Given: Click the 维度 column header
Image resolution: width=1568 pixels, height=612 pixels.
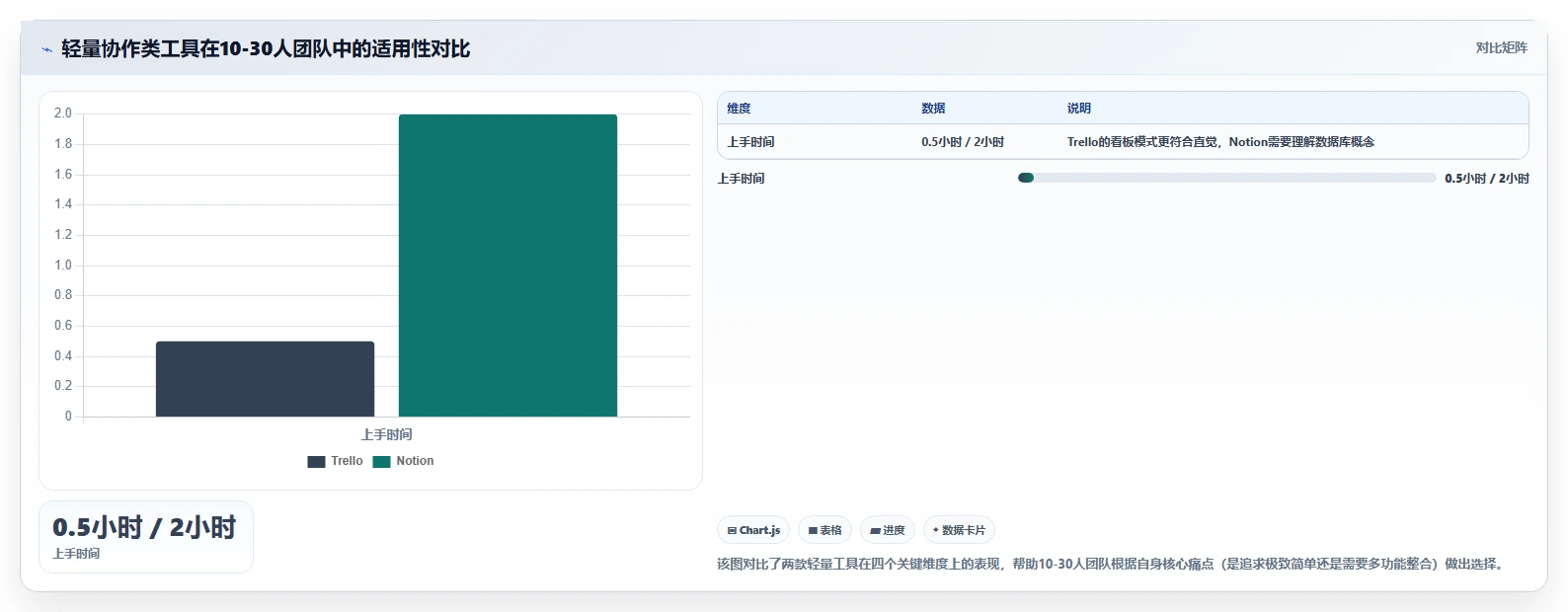Looking at the screenshot, I should [740, 109].
